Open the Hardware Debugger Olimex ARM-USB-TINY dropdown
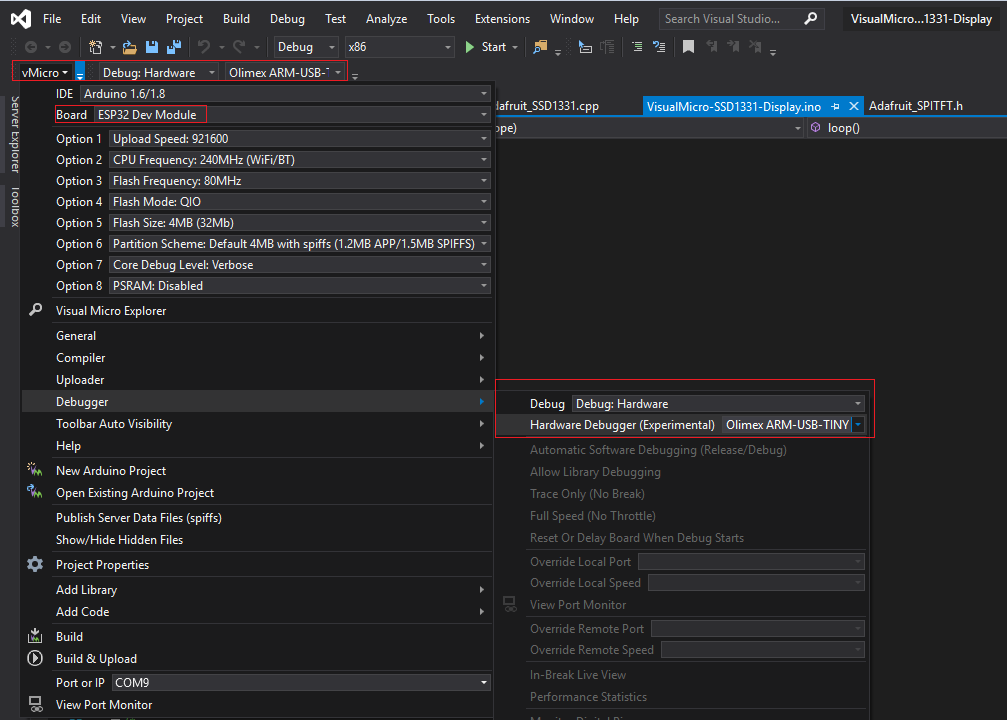 coord(793,425)
